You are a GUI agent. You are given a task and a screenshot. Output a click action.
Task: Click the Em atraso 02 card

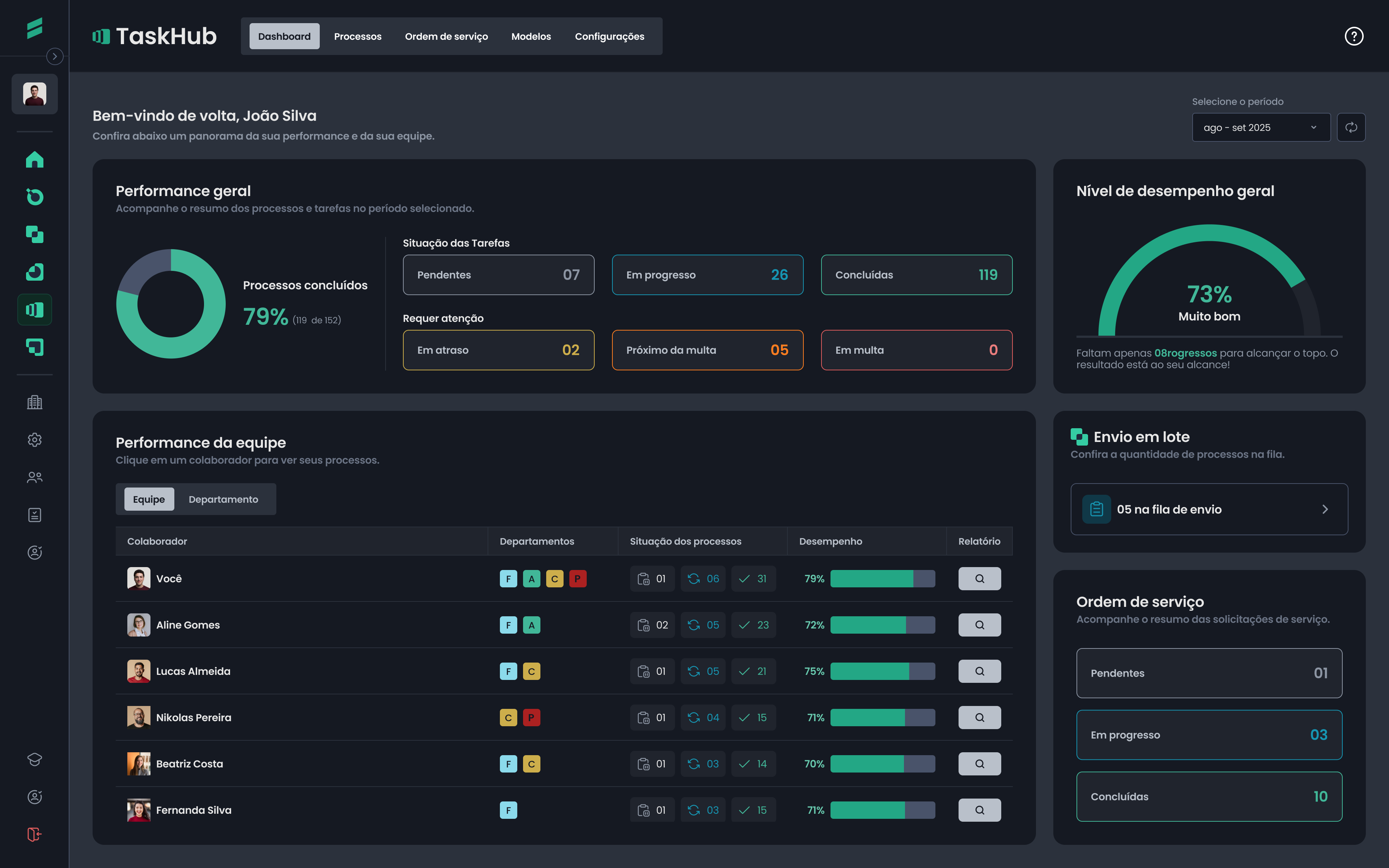[x=498, y=350]
